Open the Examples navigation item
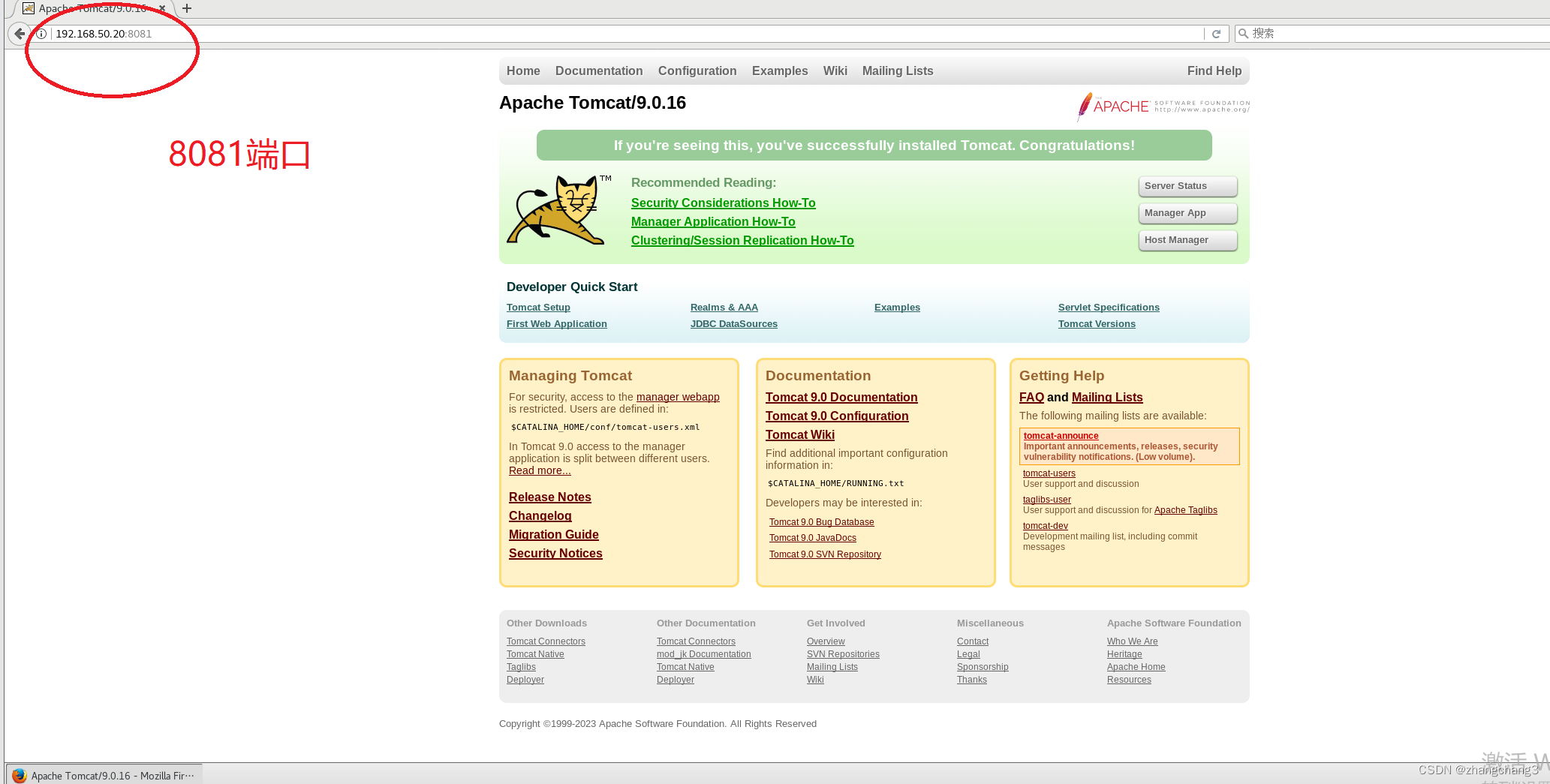This screenshot has height=784, width=1550. [x=780, y=71]
